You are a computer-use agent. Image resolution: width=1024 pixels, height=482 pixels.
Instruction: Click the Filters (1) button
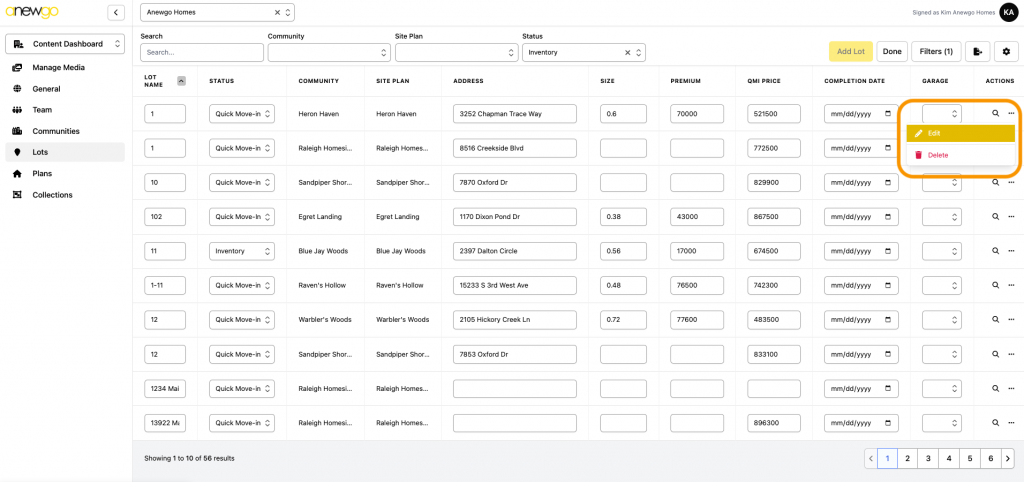point(937,52)
